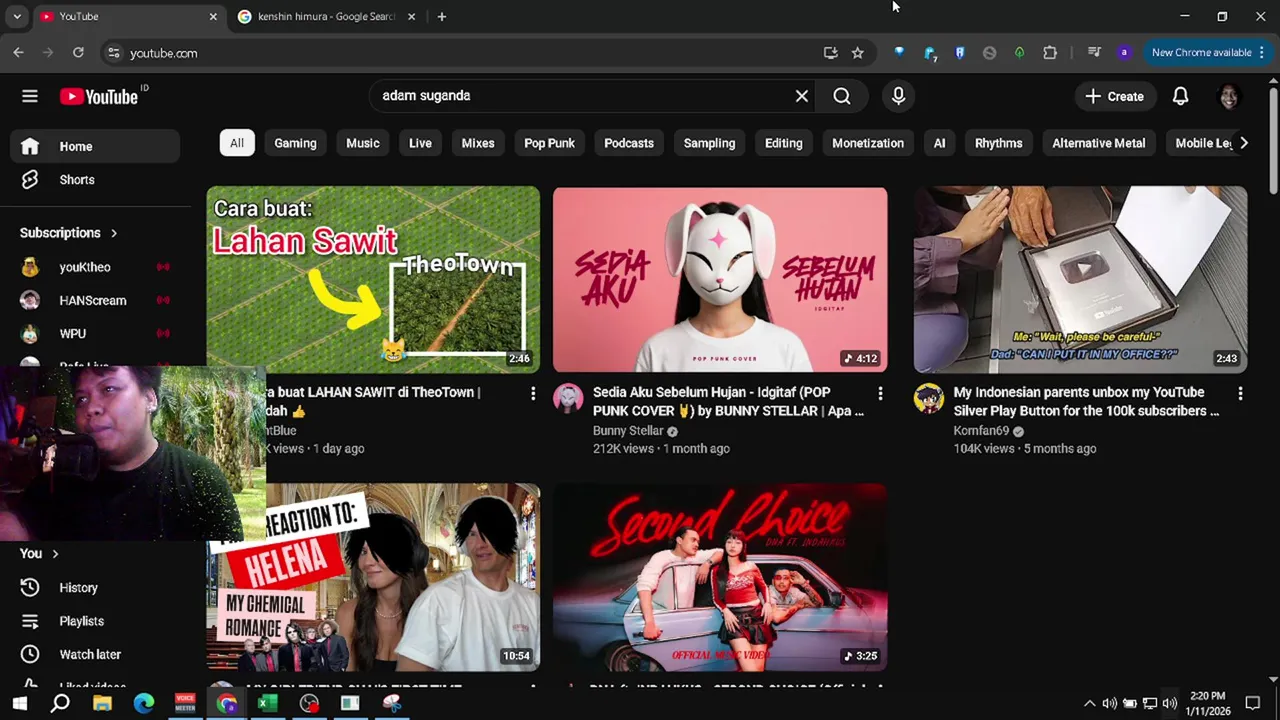Open the Bunny Stellar channel avatar
1280x720 pixels.
pyautogui.click(x=568, y=398)
